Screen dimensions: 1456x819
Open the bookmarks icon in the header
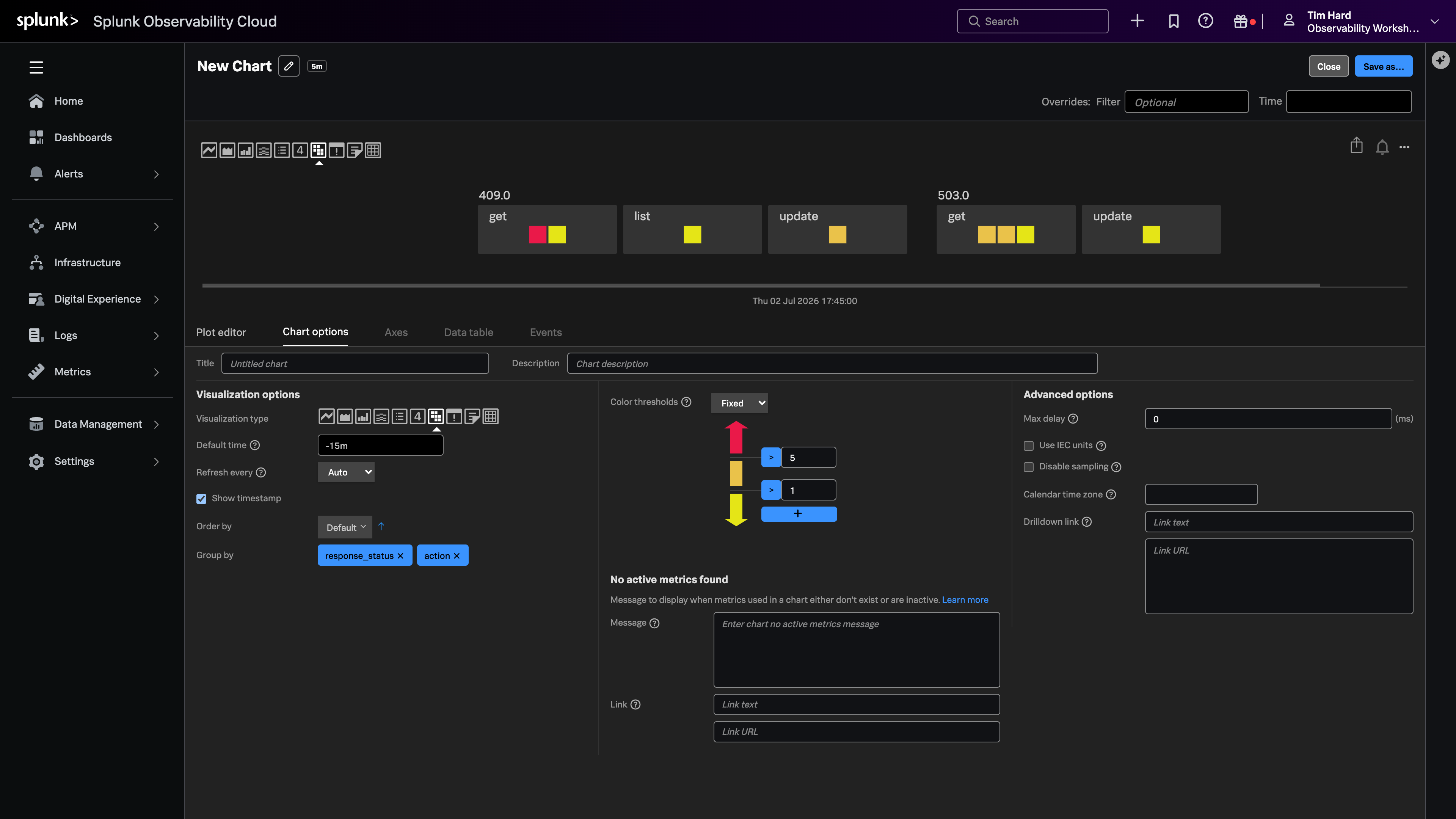coord(1174,21)
